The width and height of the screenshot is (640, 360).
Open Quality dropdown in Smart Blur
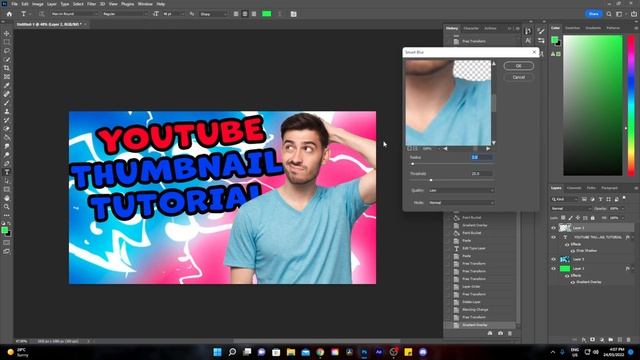click(461, 190)
